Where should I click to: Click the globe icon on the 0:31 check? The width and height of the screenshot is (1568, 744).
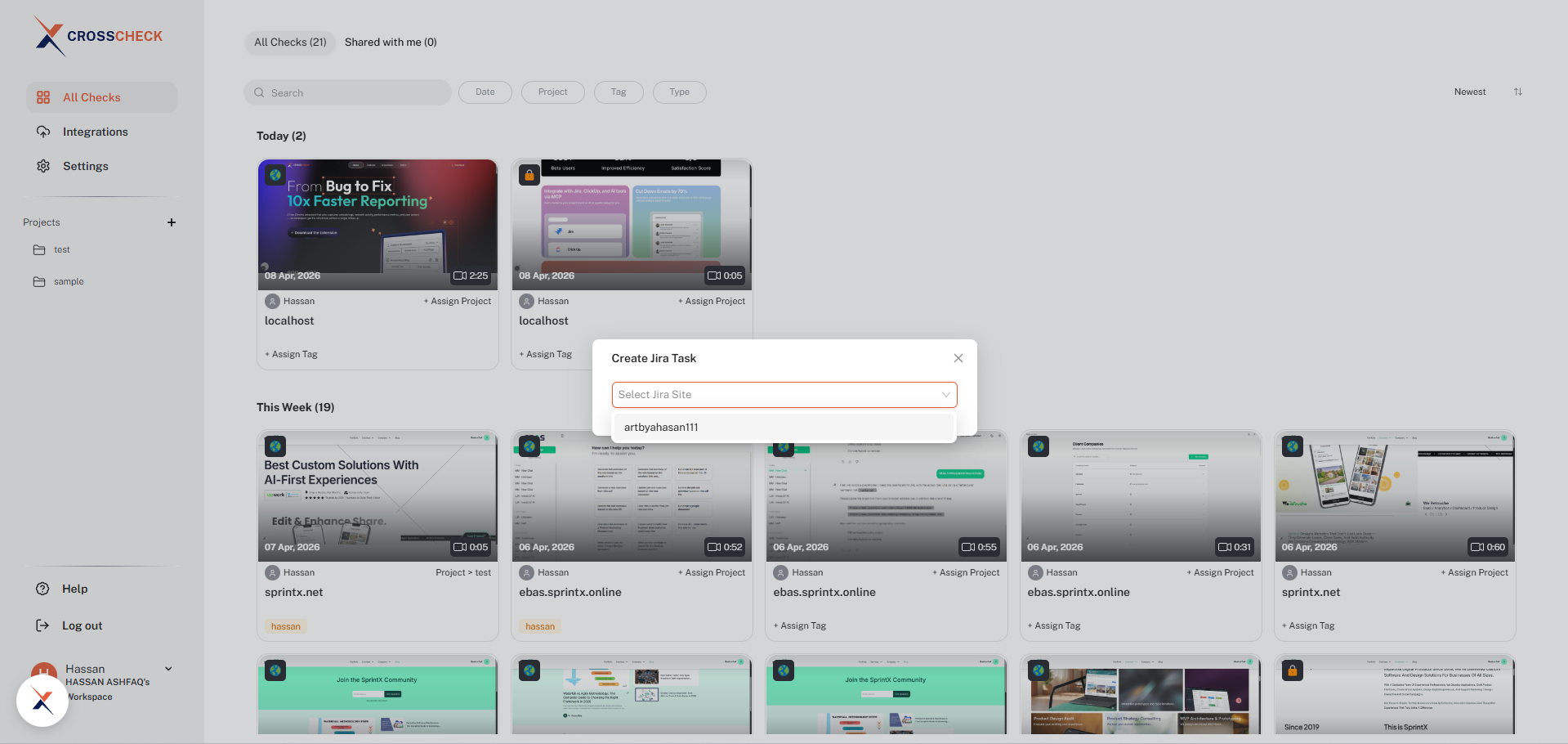(1039, 446)
